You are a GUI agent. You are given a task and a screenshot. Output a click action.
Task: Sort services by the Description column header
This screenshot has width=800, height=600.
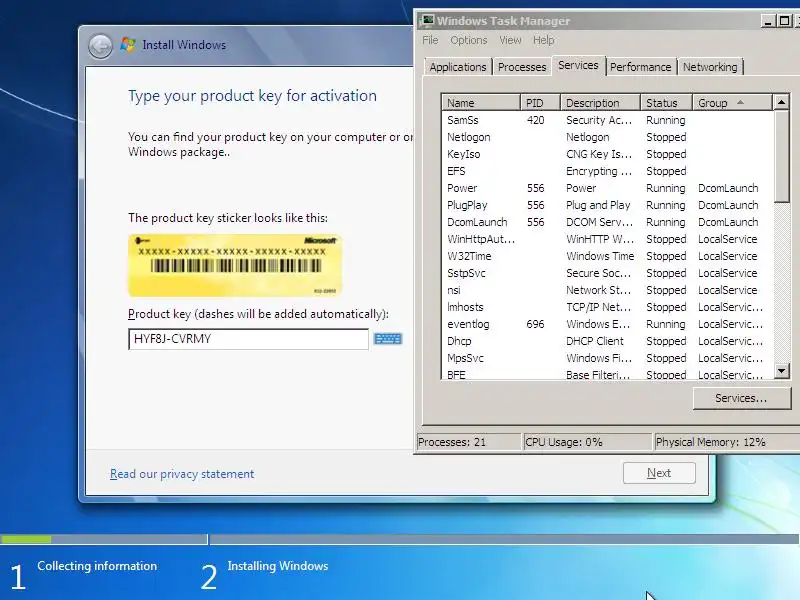pyautogui.click(x=600, y=103)
